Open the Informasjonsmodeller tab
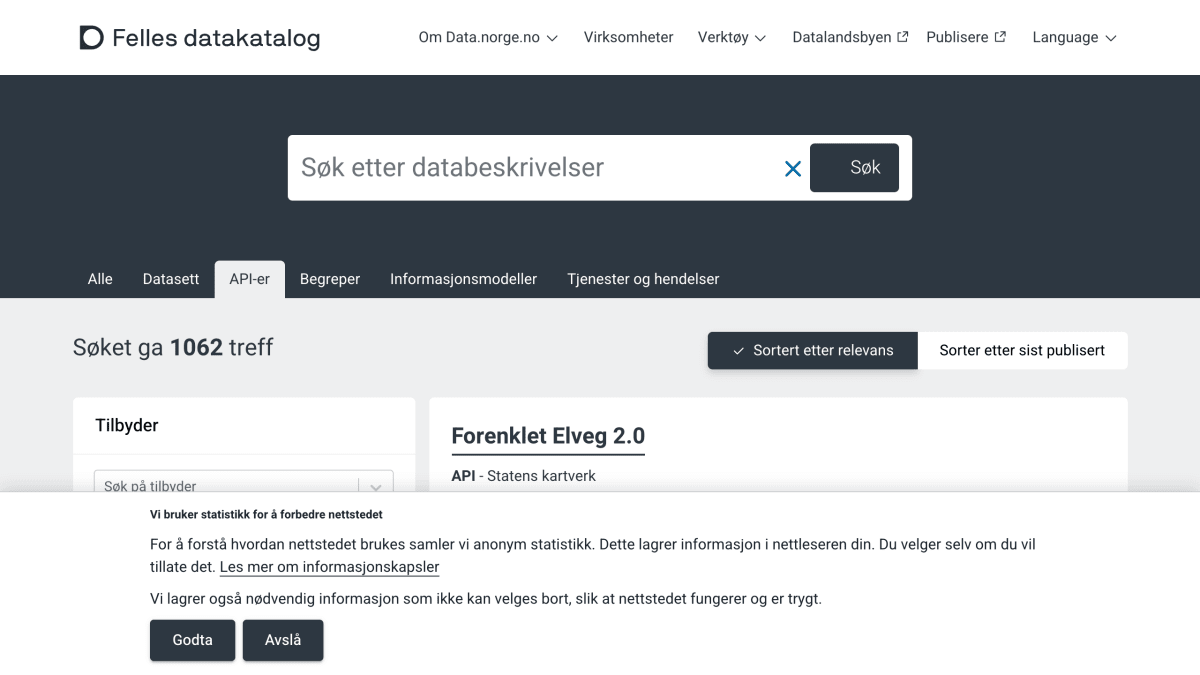Screen dimensions: 1200x675 pyautogui.click(x=464, y=279)
